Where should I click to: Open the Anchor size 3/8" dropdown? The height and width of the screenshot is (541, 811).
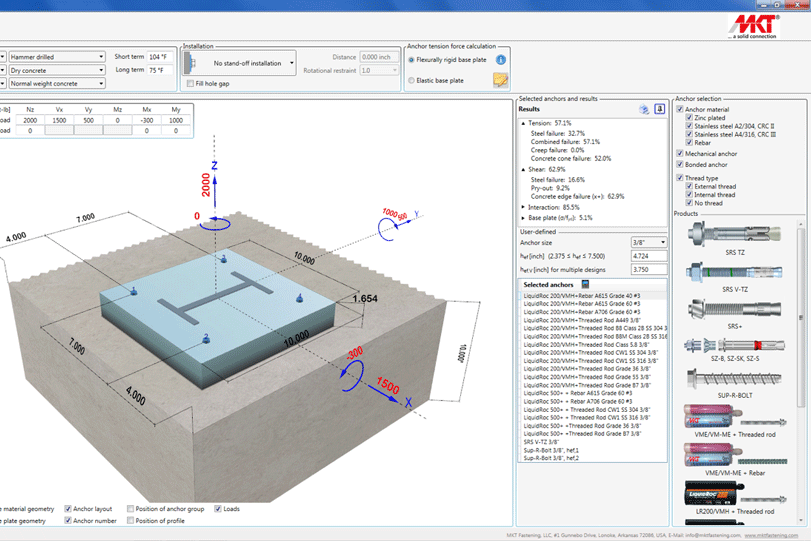tap(649, 243)
